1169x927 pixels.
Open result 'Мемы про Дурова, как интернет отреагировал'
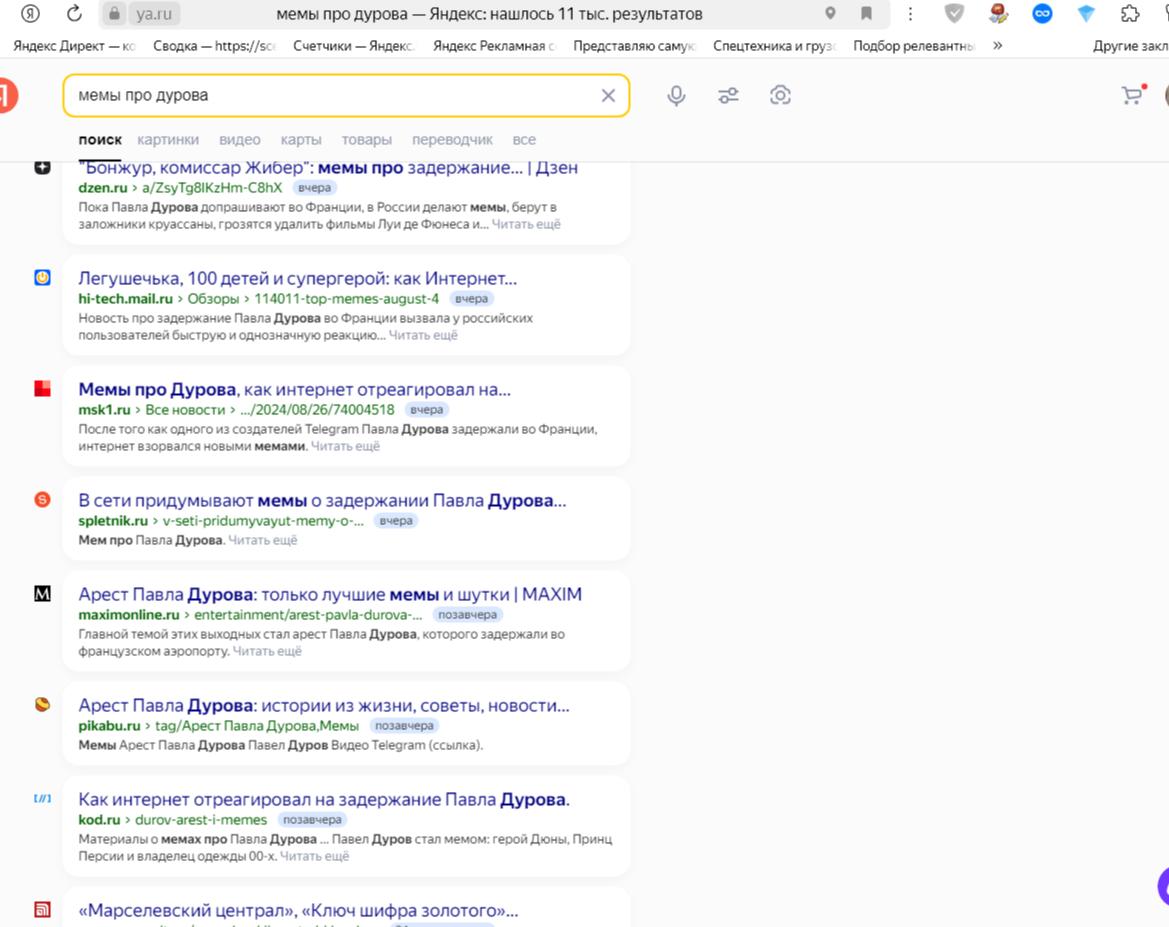point(294,389)
